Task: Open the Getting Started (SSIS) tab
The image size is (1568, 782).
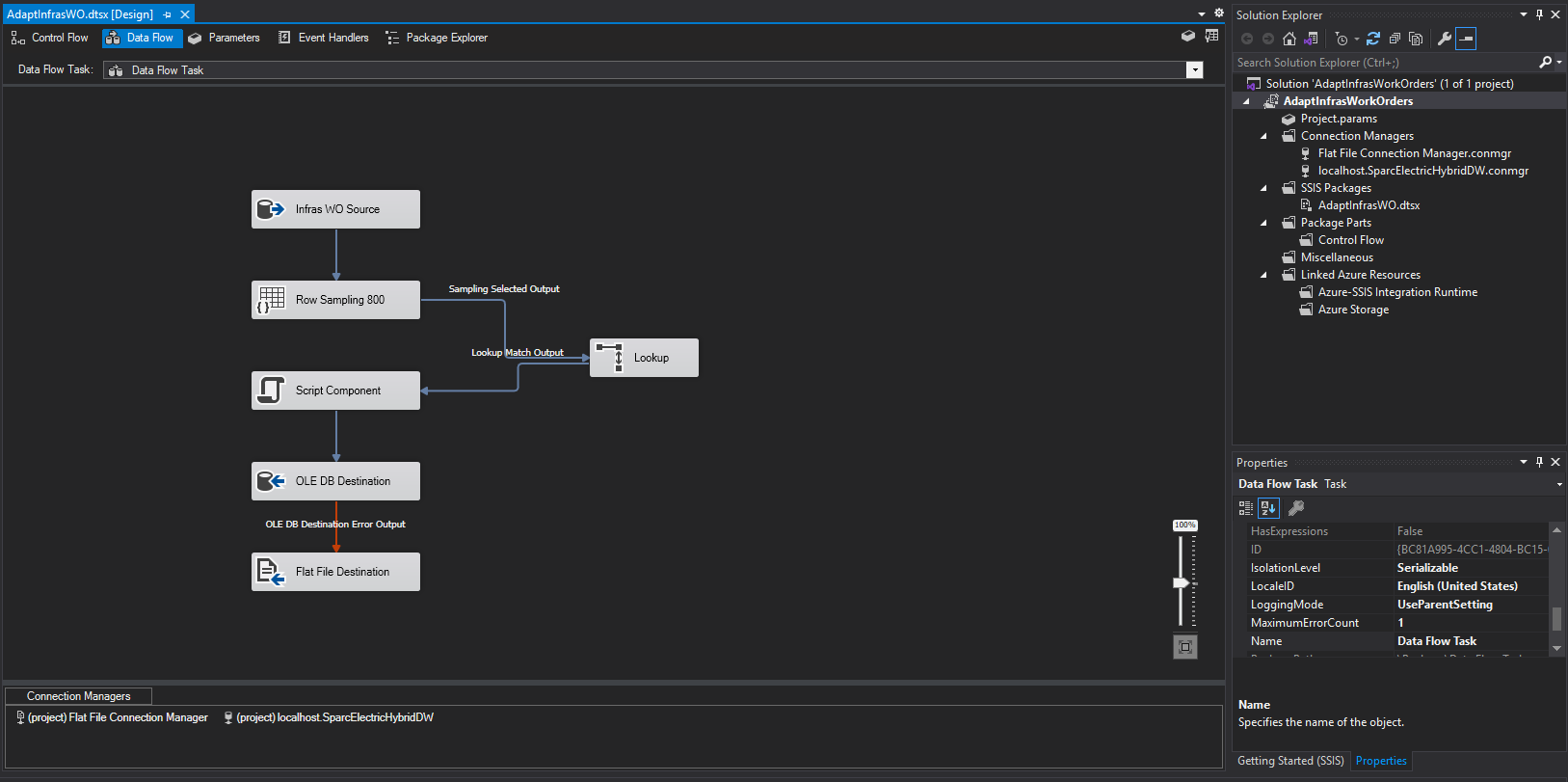Action: coord(1290,761)
